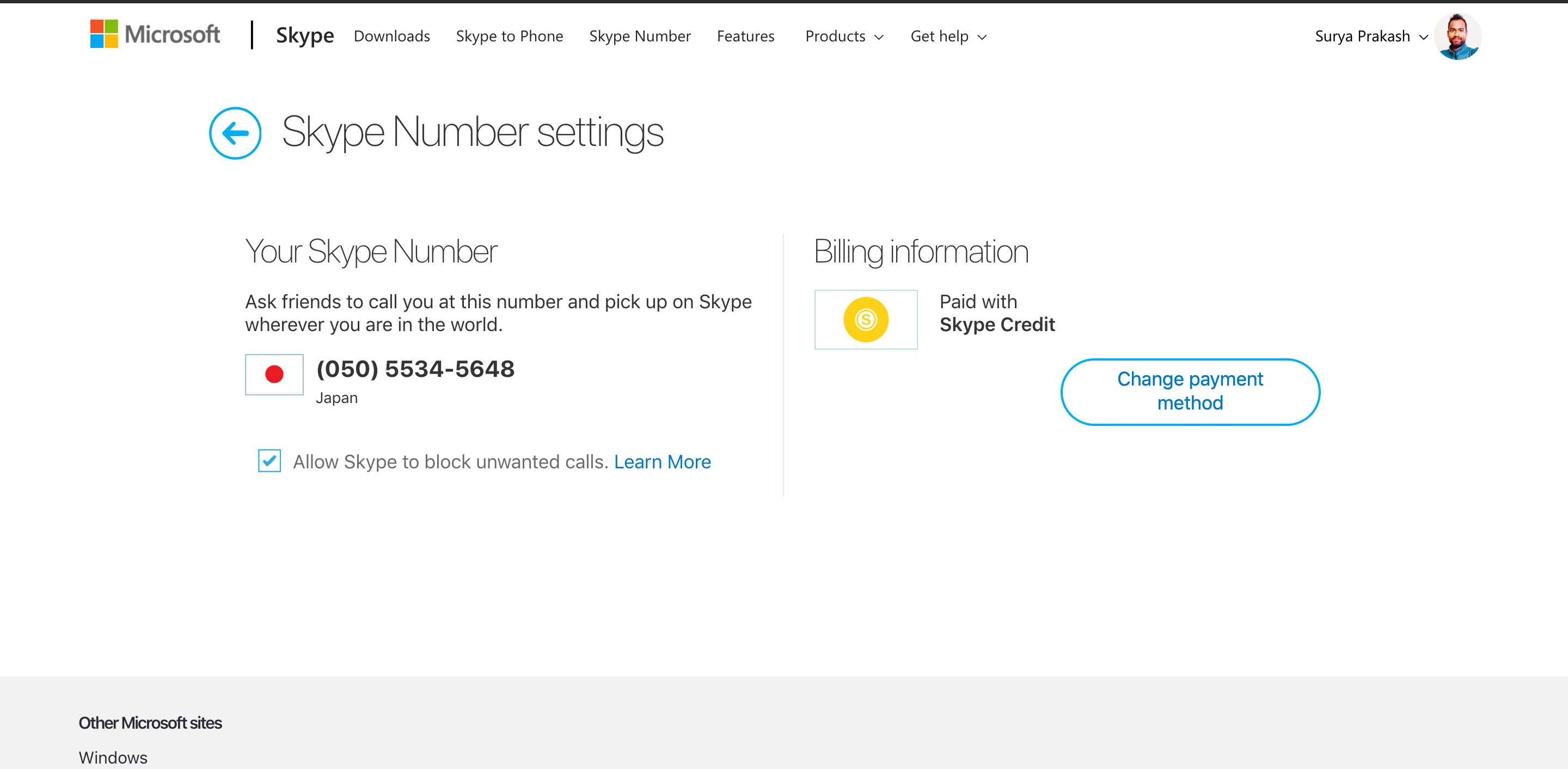Image resolution: width=1568 pixels, height=769 pixels.
Task: Click the Skype Credit text
Action: (997, 325)
